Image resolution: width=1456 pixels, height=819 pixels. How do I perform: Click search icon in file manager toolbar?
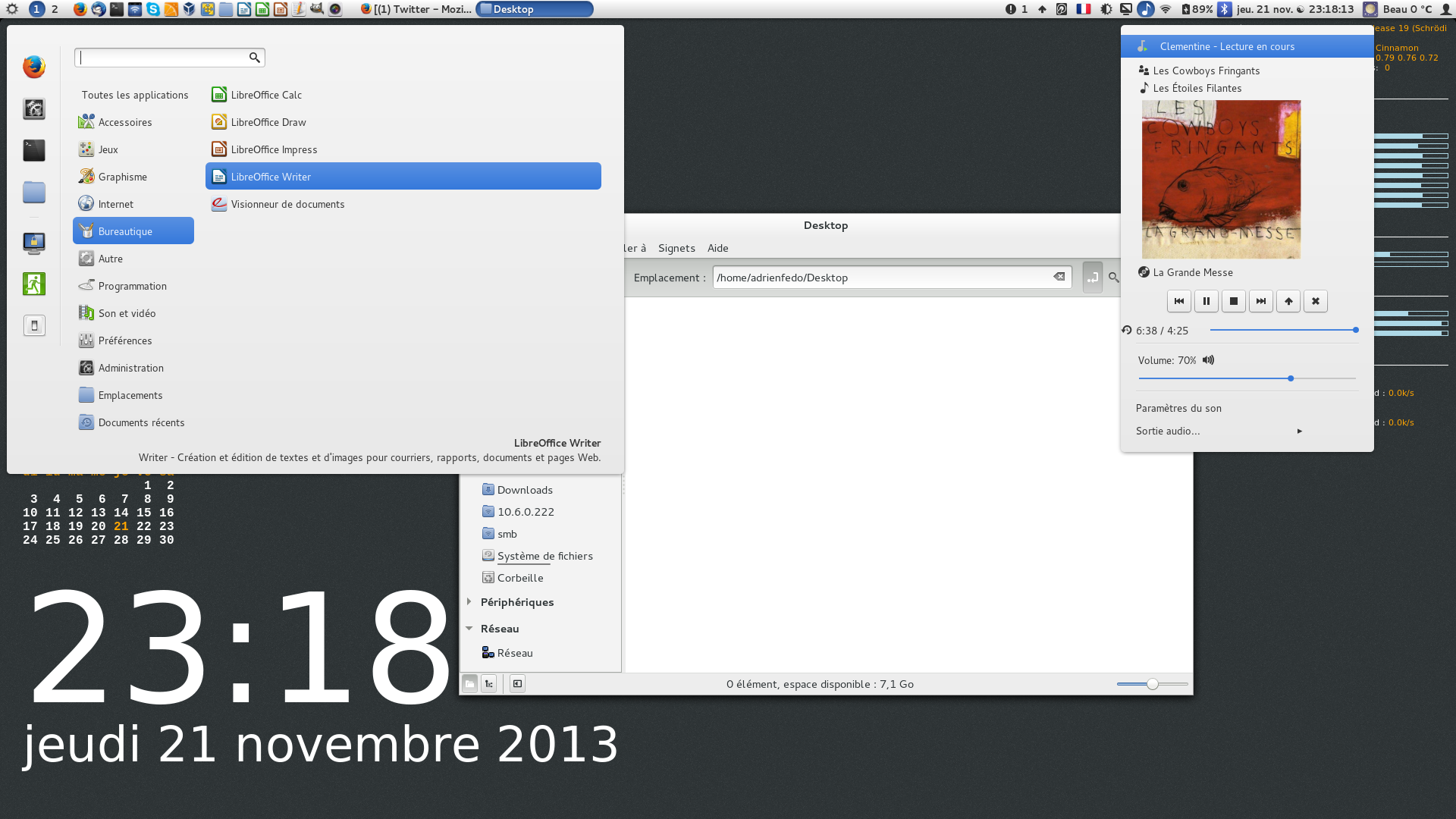[x=1113, y=278]
